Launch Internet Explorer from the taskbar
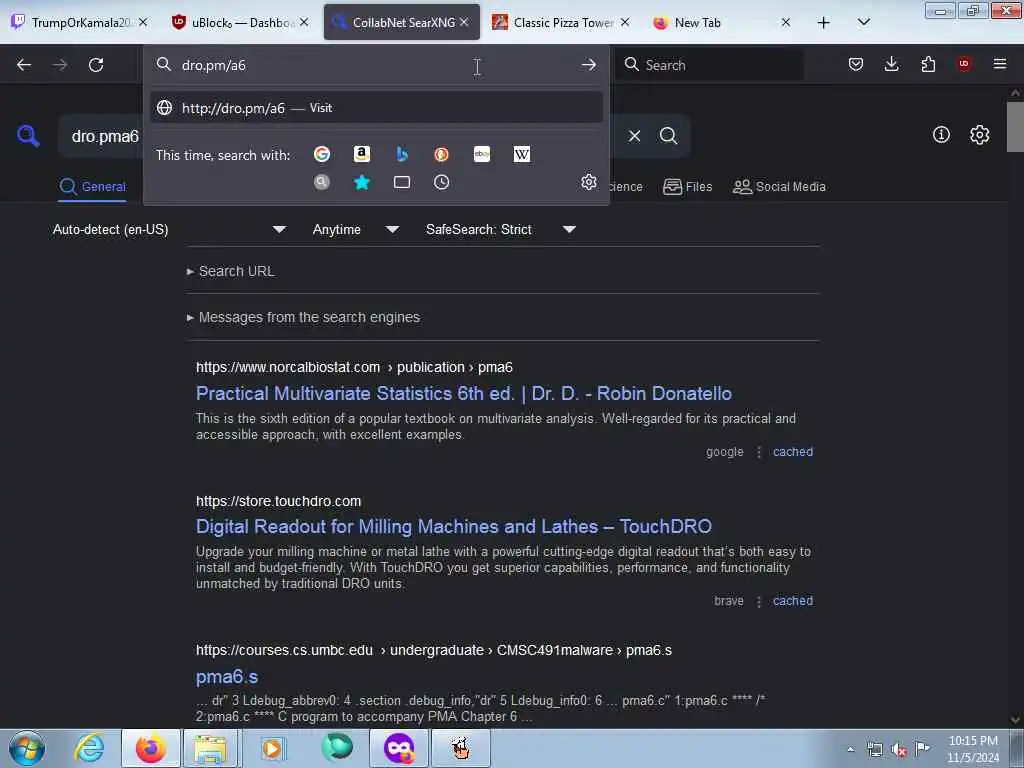 (89, 748)
